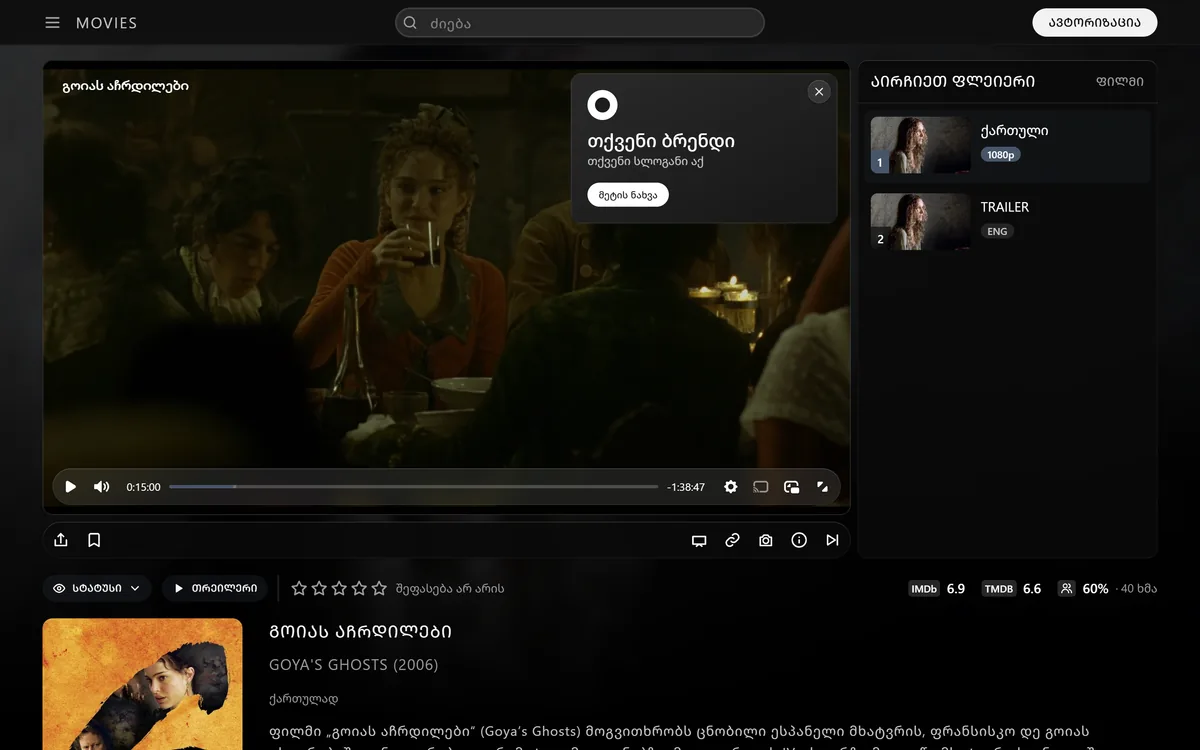Viewport: 1200px width, 750px height.
Task: Select the ქართული 1080p player source
Action: click(1007, 145)
